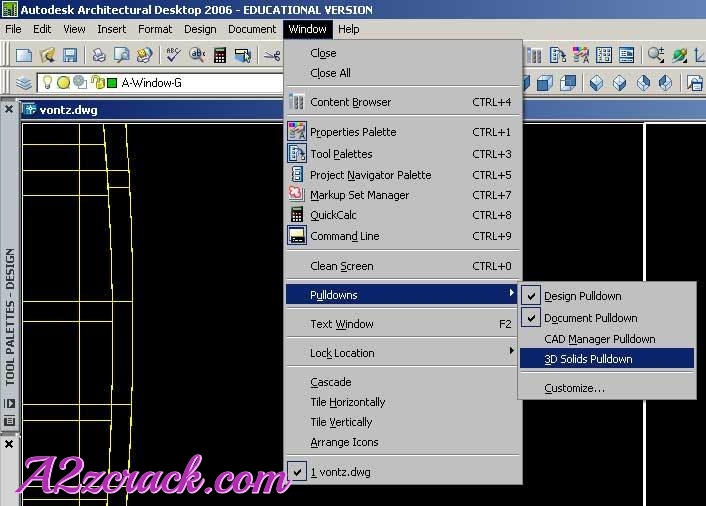Open the Help menu
The image size is (706, 506).
[348, 29]
